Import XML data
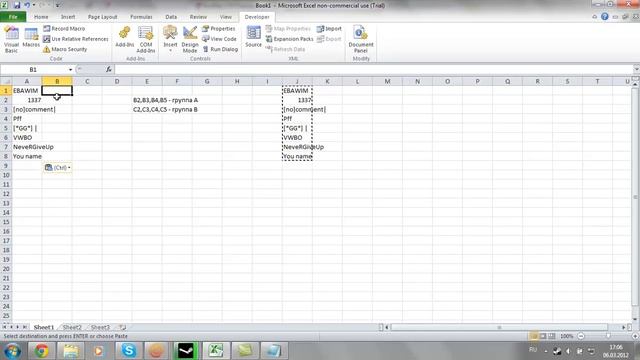 tap(329, 29)
